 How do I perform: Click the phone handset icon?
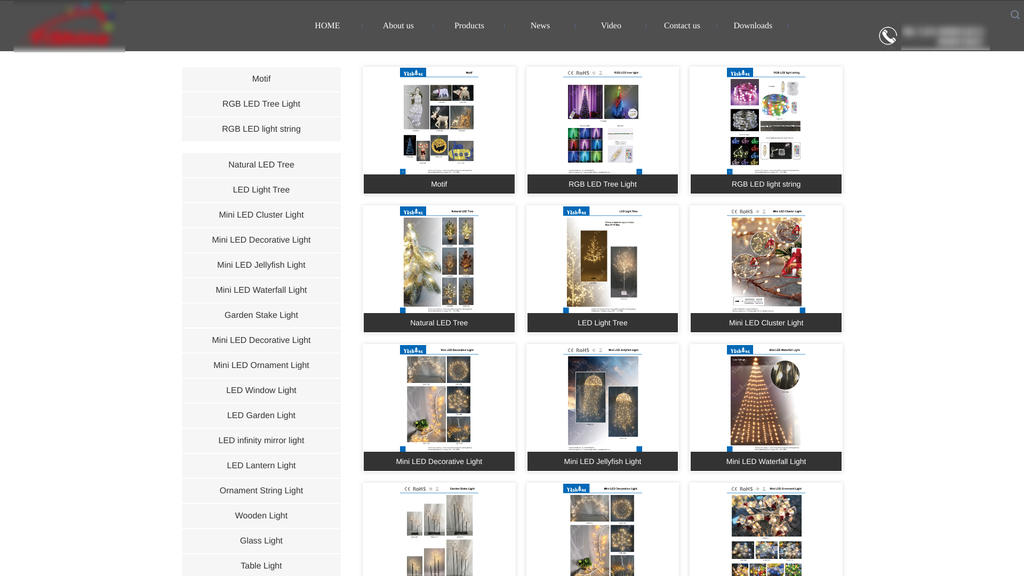pos(888,36)
